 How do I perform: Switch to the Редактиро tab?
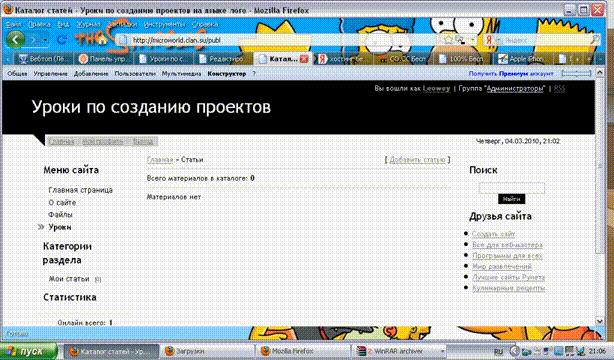pyautogui.click(x=224, y=59)
